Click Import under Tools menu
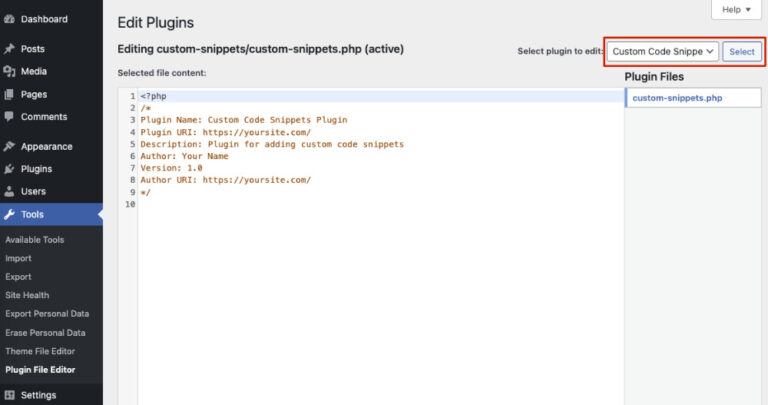This screenshot has height=405, width=768. click(18, 258)
